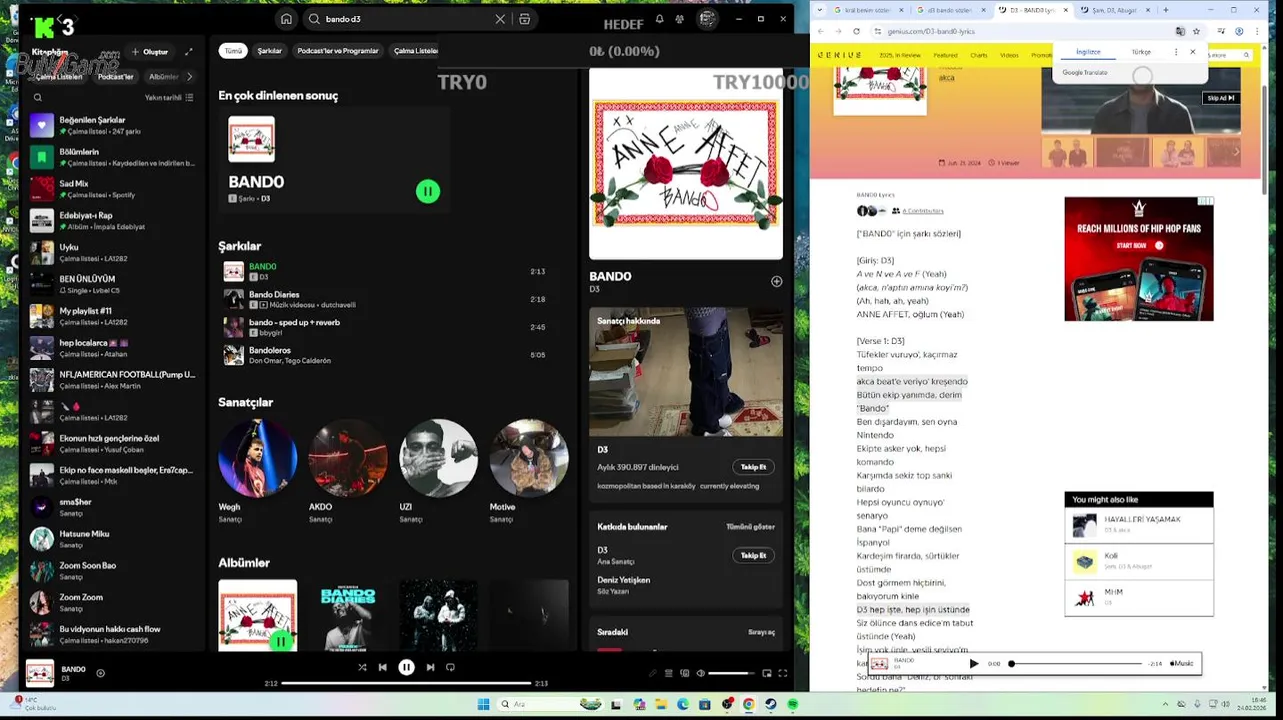
Task: Open Yakın tarihli sort dropdown
Action: (168, 98)
